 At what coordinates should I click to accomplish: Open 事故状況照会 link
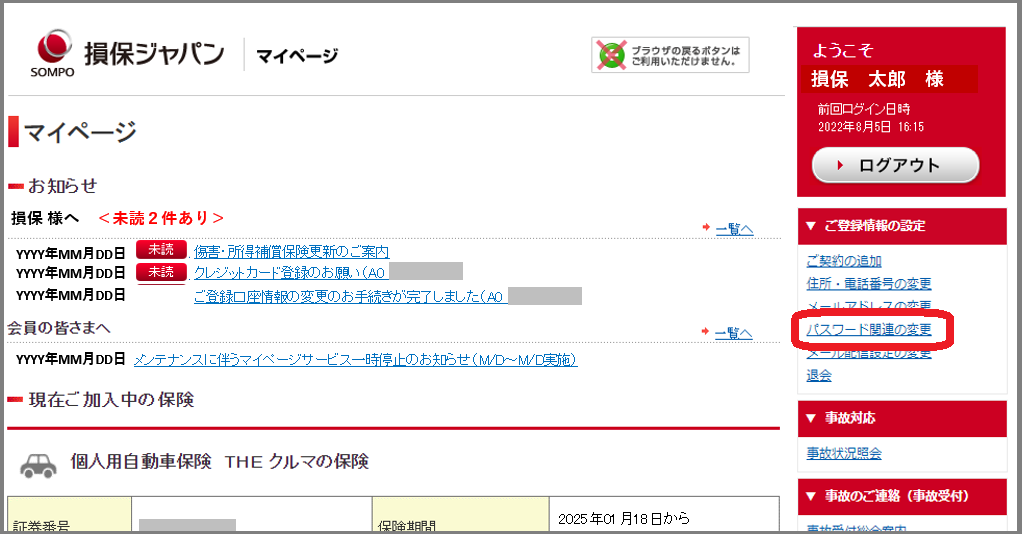coord(844,453)
